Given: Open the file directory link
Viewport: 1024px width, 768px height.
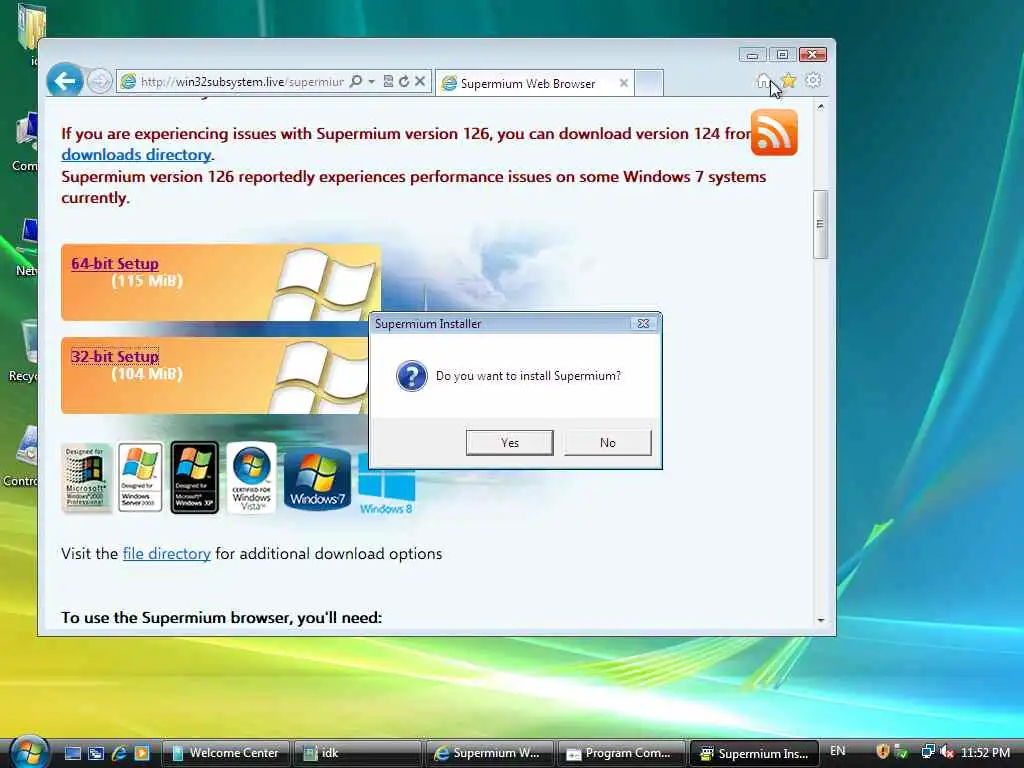Looking at the screenshot, I should (167, 554).
